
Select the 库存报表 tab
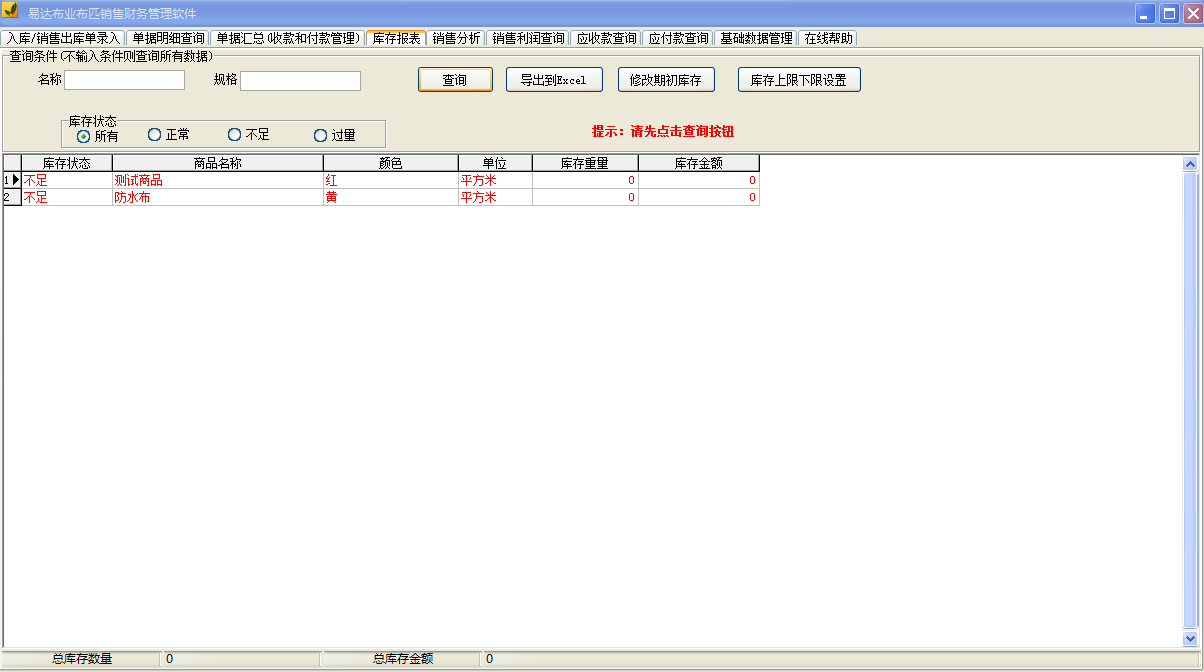[396, 38]
